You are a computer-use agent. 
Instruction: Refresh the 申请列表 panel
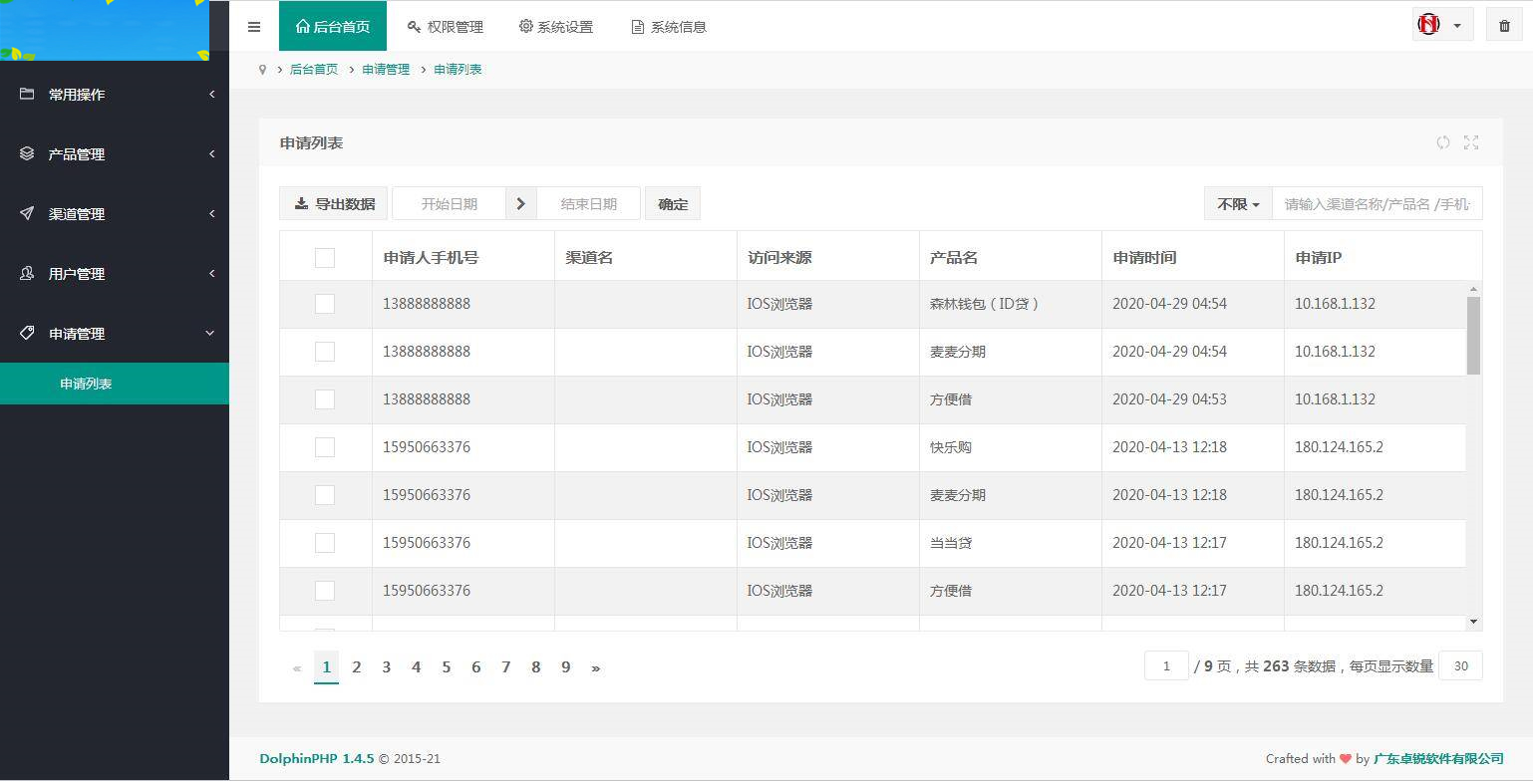pos(1442,142)
